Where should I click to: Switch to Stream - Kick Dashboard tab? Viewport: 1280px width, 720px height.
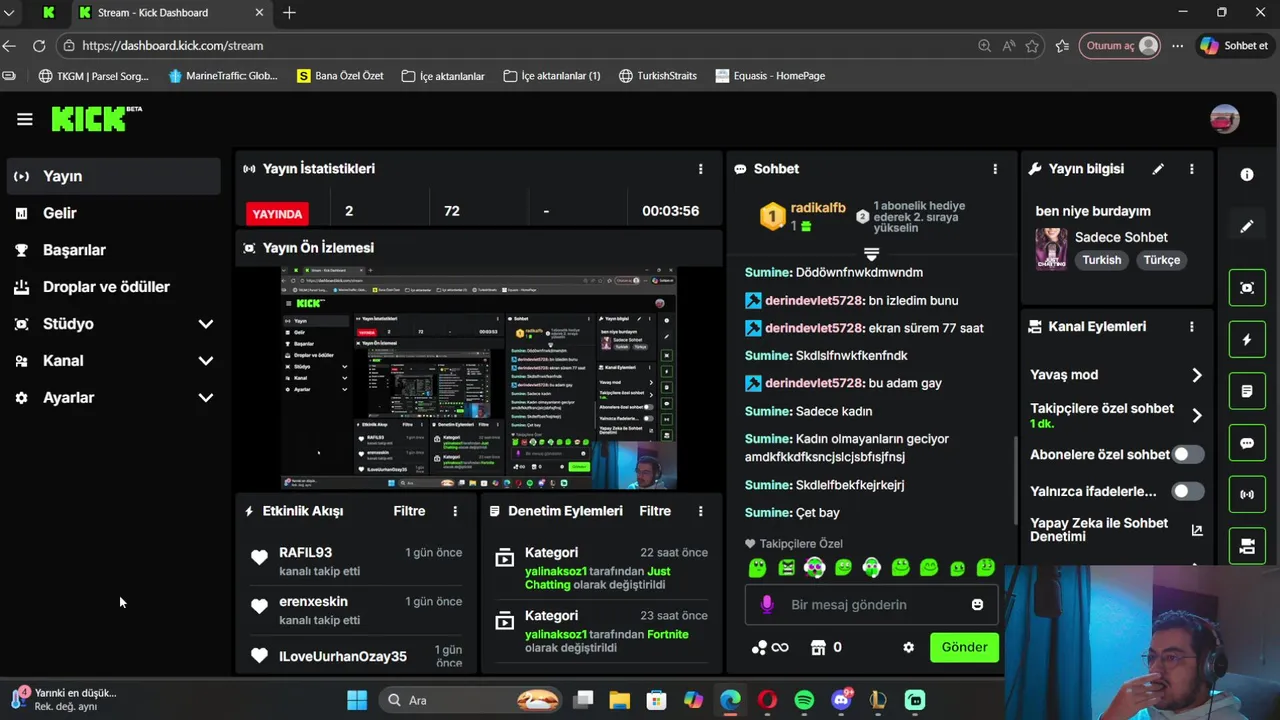[170, 12]
